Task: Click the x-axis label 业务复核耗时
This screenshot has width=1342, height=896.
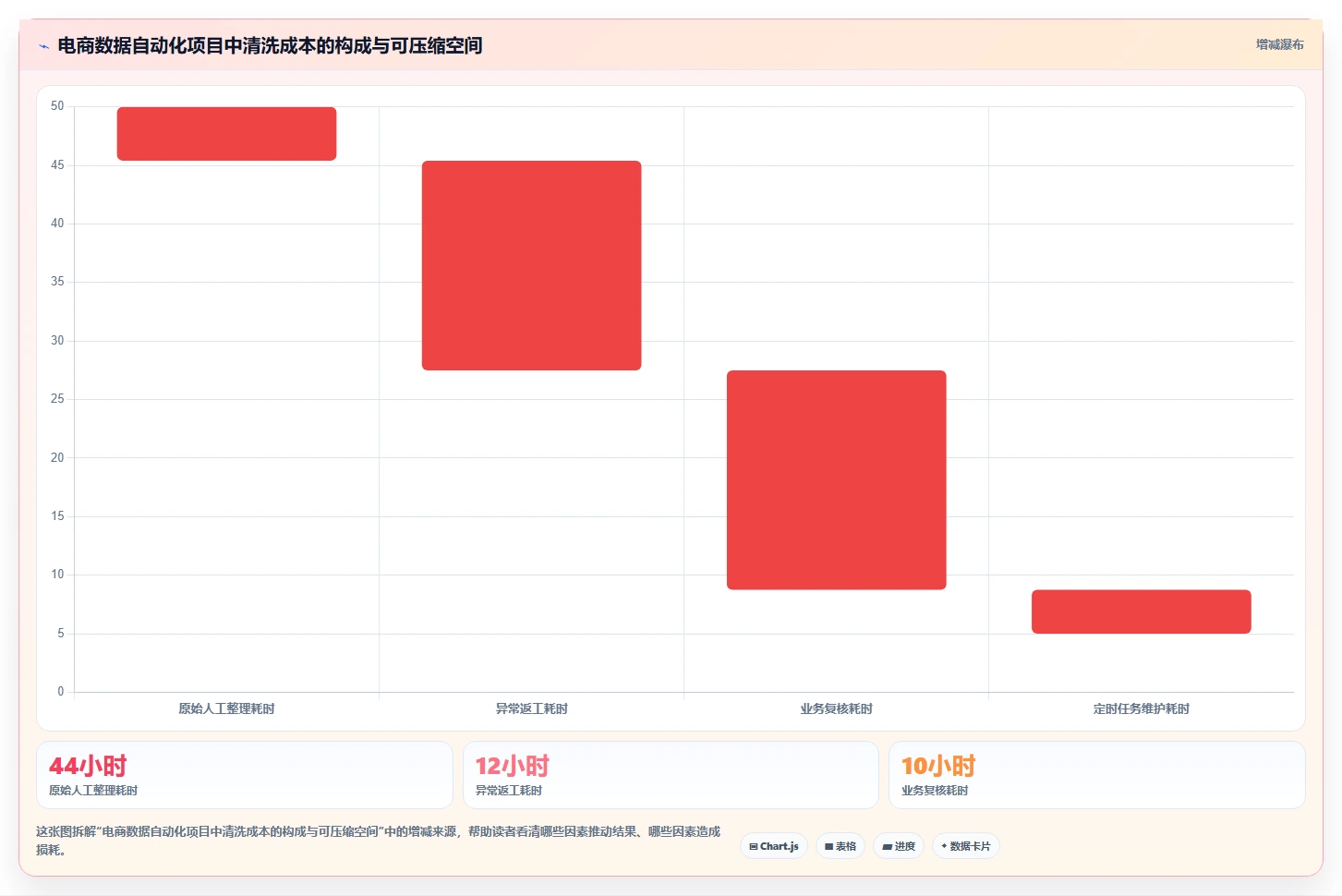Action: coord(836,708)
